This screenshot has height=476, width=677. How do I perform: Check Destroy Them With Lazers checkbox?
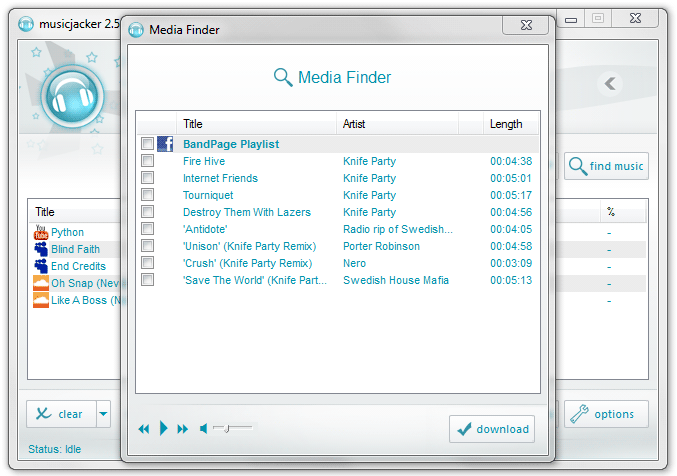pos(147,212)
